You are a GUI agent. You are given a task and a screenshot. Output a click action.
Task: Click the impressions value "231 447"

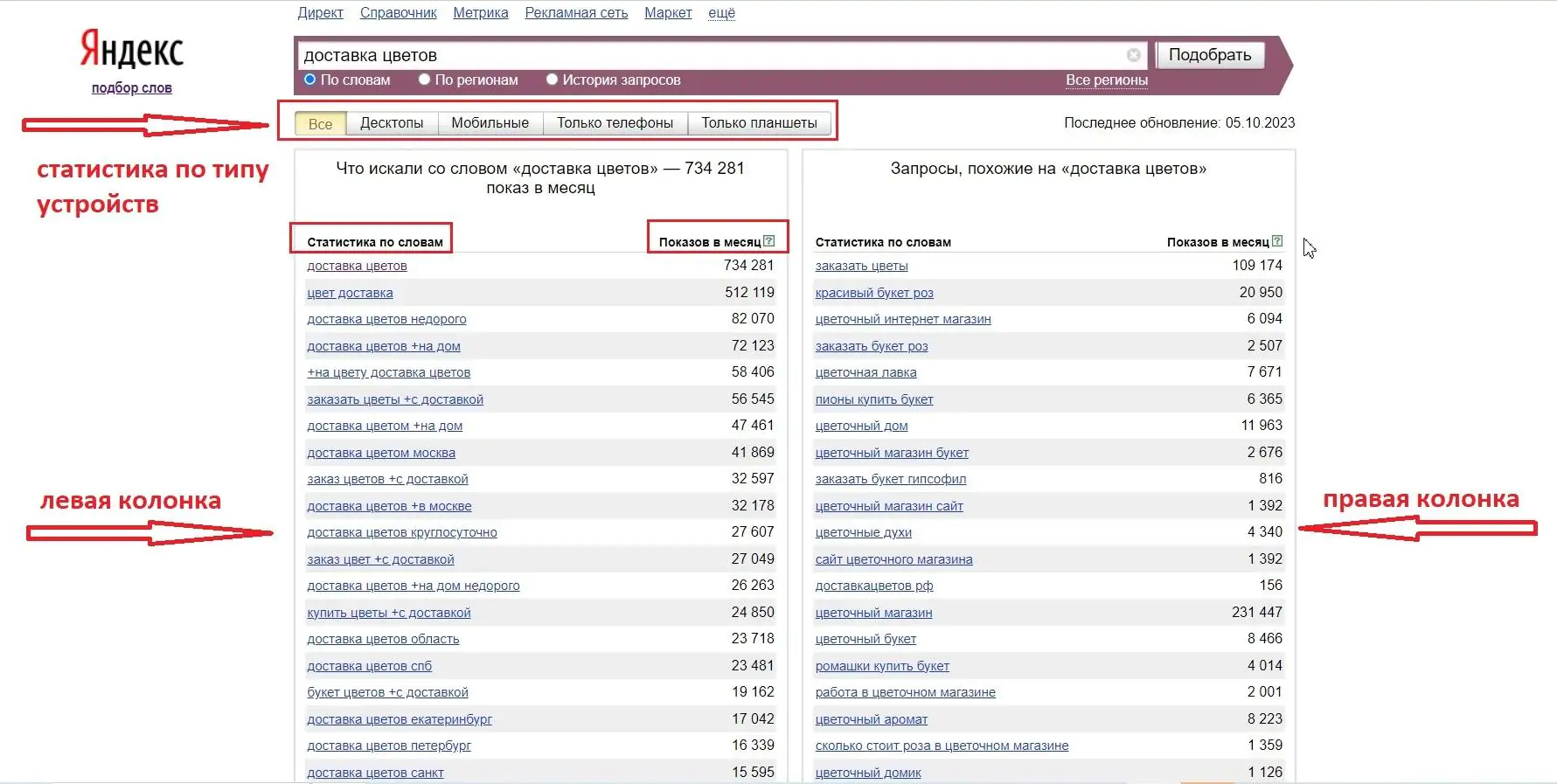(x=1257, y=612)
